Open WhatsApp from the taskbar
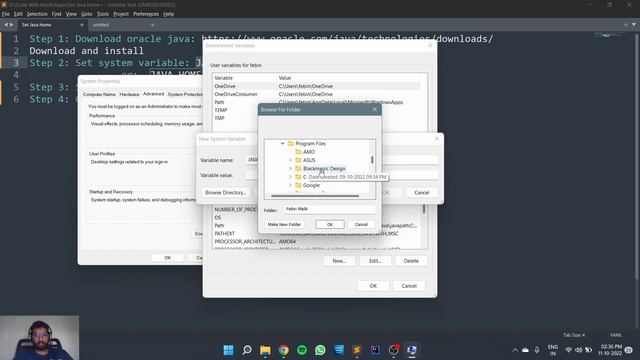The height and width of the screenshot is (360, 640). 320,350
